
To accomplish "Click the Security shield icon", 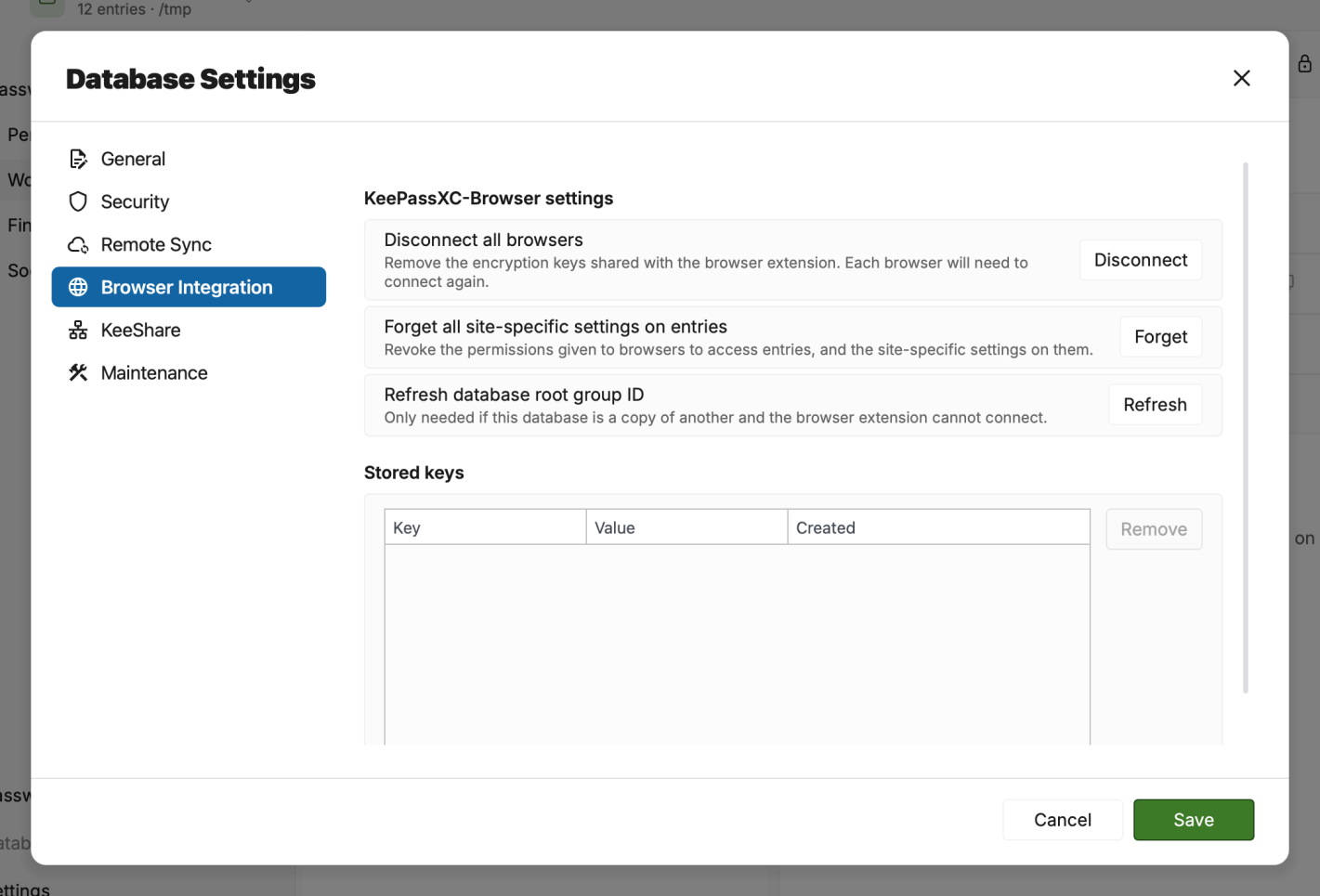I will click(78, 201).
